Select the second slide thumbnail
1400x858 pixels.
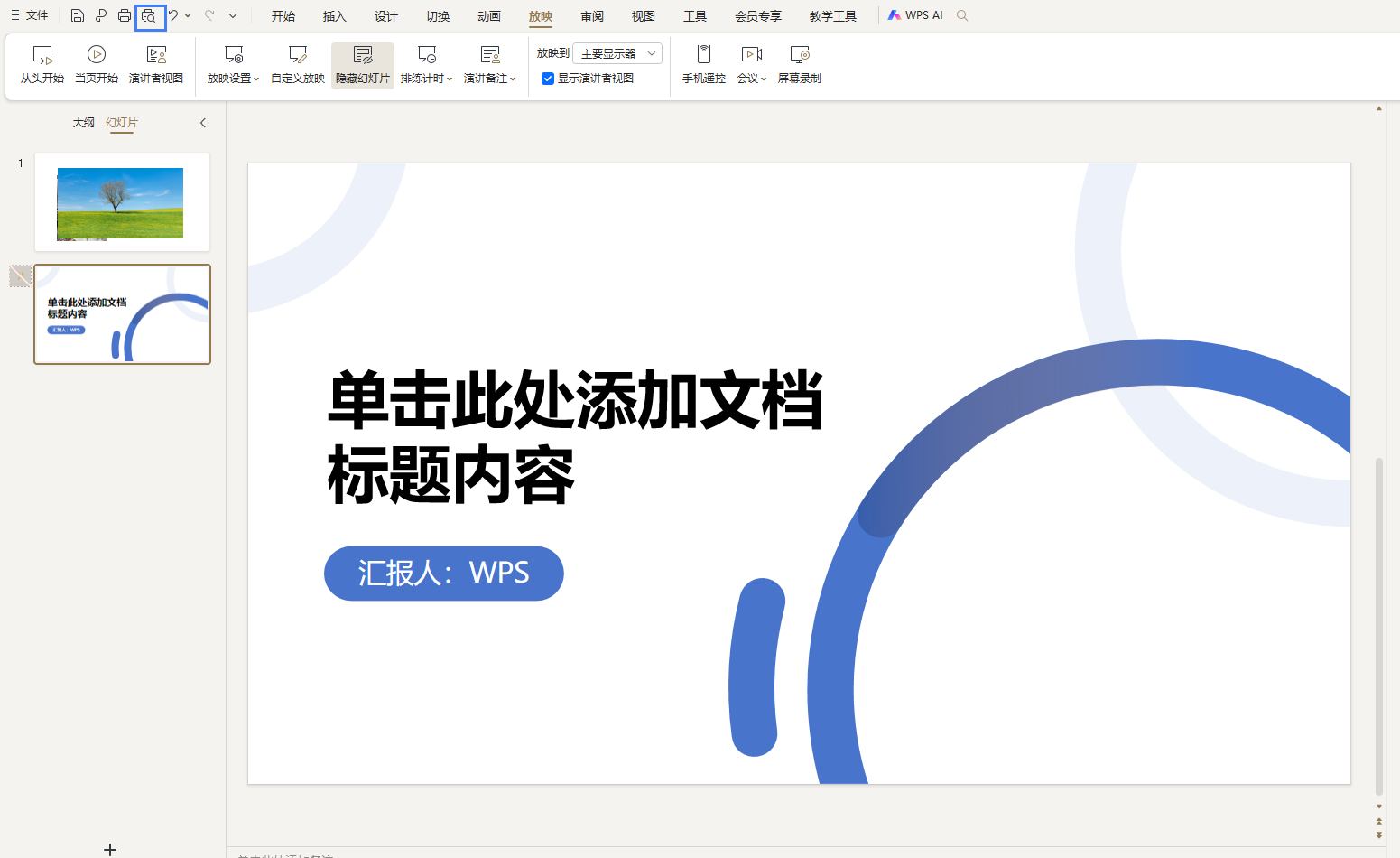pyautogui.click(x=122, y=314)
